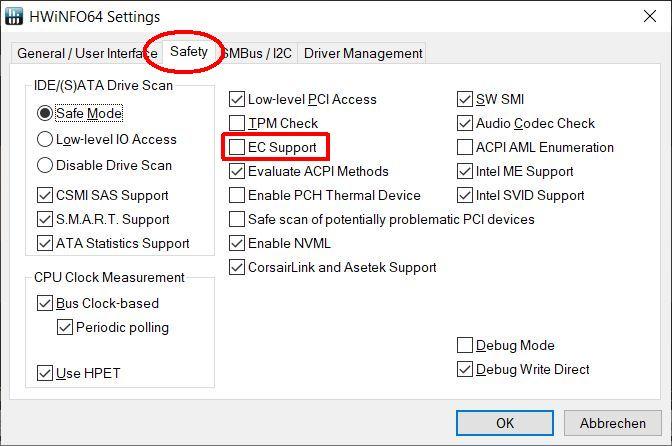
Task: Click the CPU Clock Measurement group label
Action: 109,277
